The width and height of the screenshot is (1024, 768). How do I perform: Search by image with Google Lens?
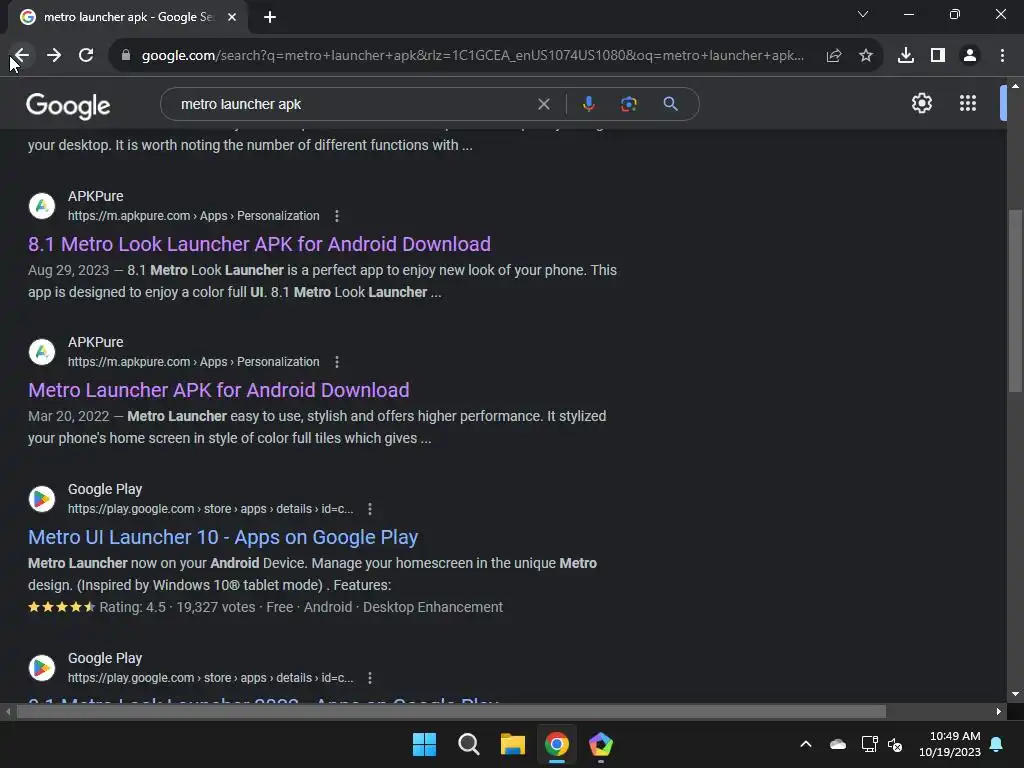(x=629, y=104)
